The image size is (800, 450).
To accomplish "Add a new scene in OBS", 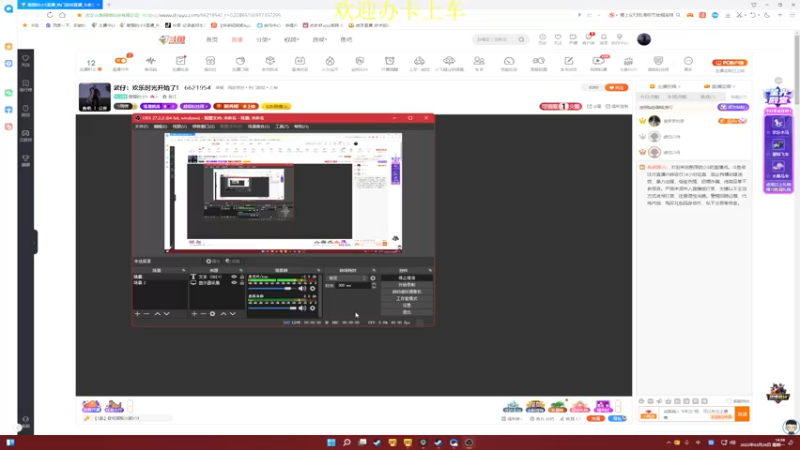I will point(137,314).
